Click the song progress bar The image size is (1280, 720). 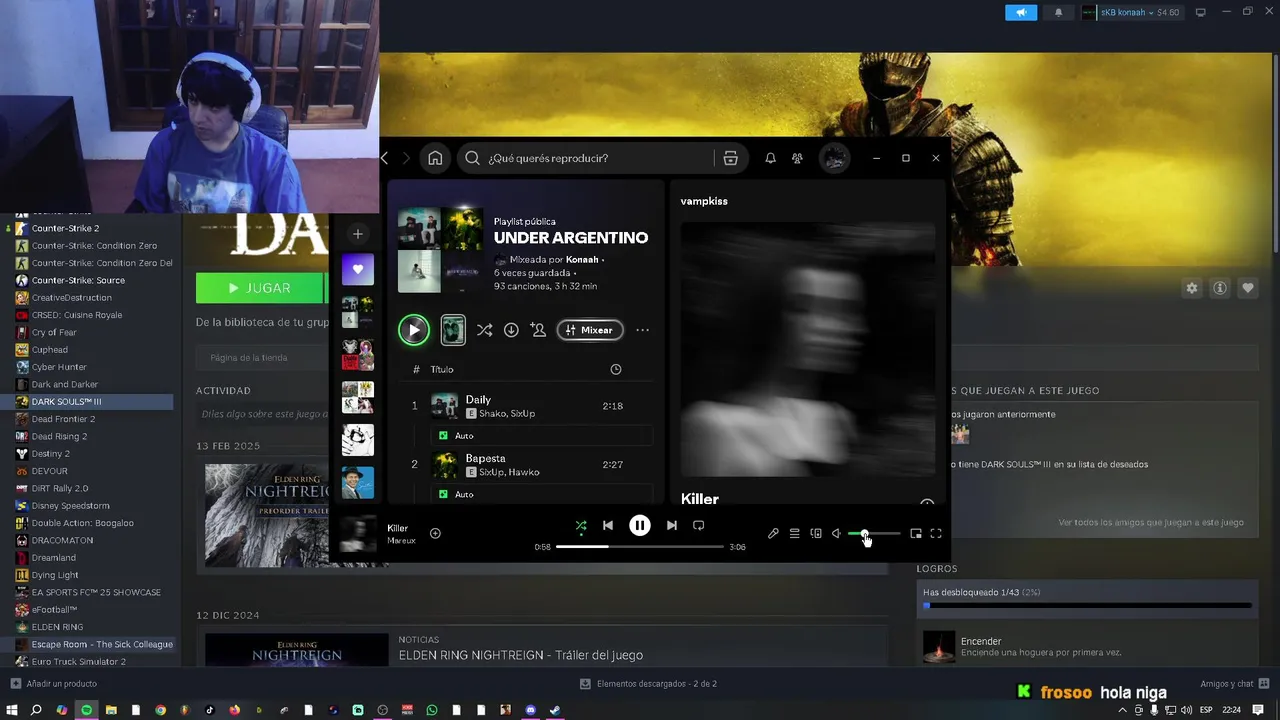[x=640, y=547]
